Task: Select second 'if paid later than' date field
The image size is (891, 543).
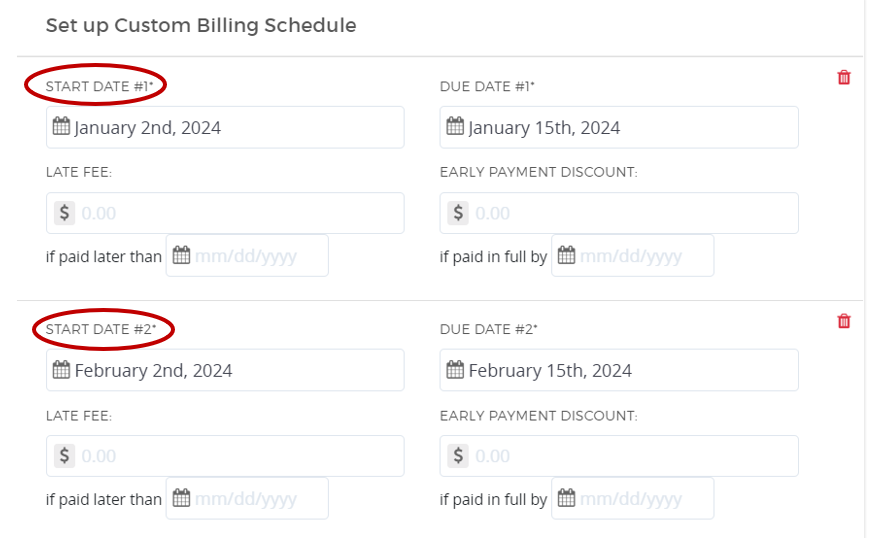Action: point(257,499)
